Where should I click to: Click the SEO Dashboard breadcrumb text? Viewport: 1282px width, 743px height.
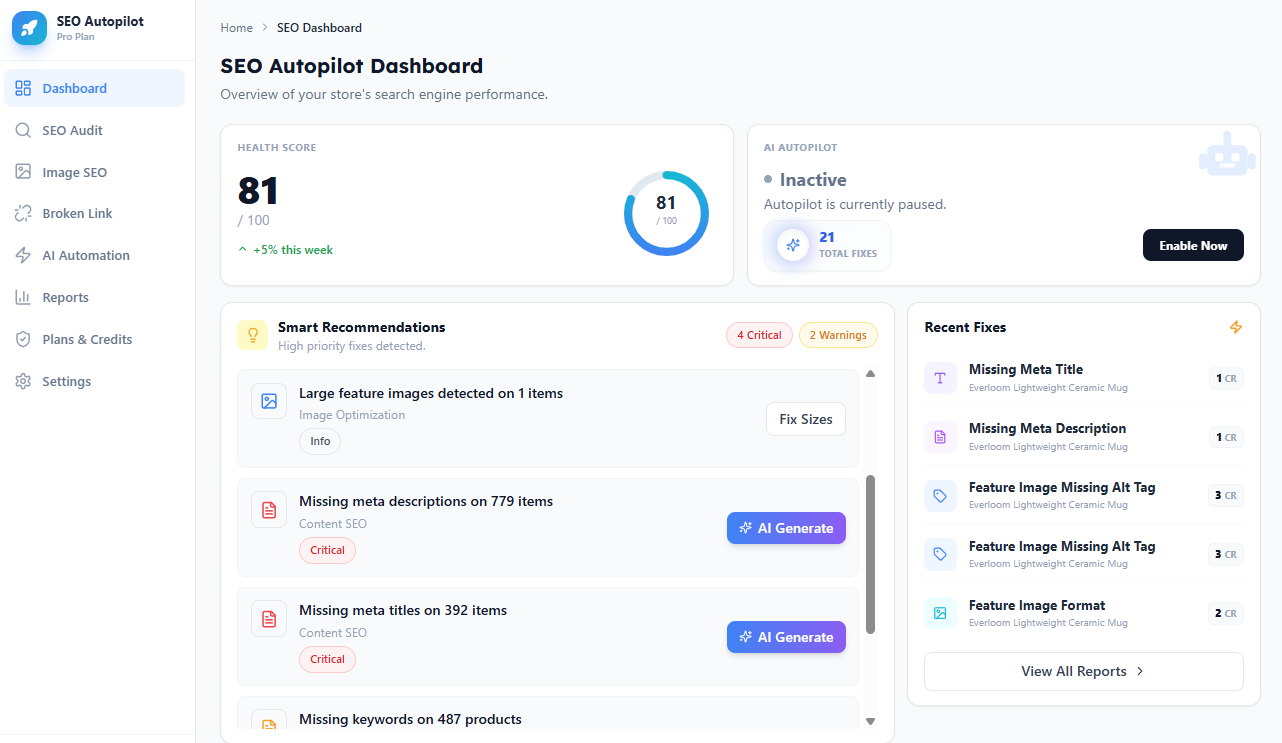click(x=319, y=28)
